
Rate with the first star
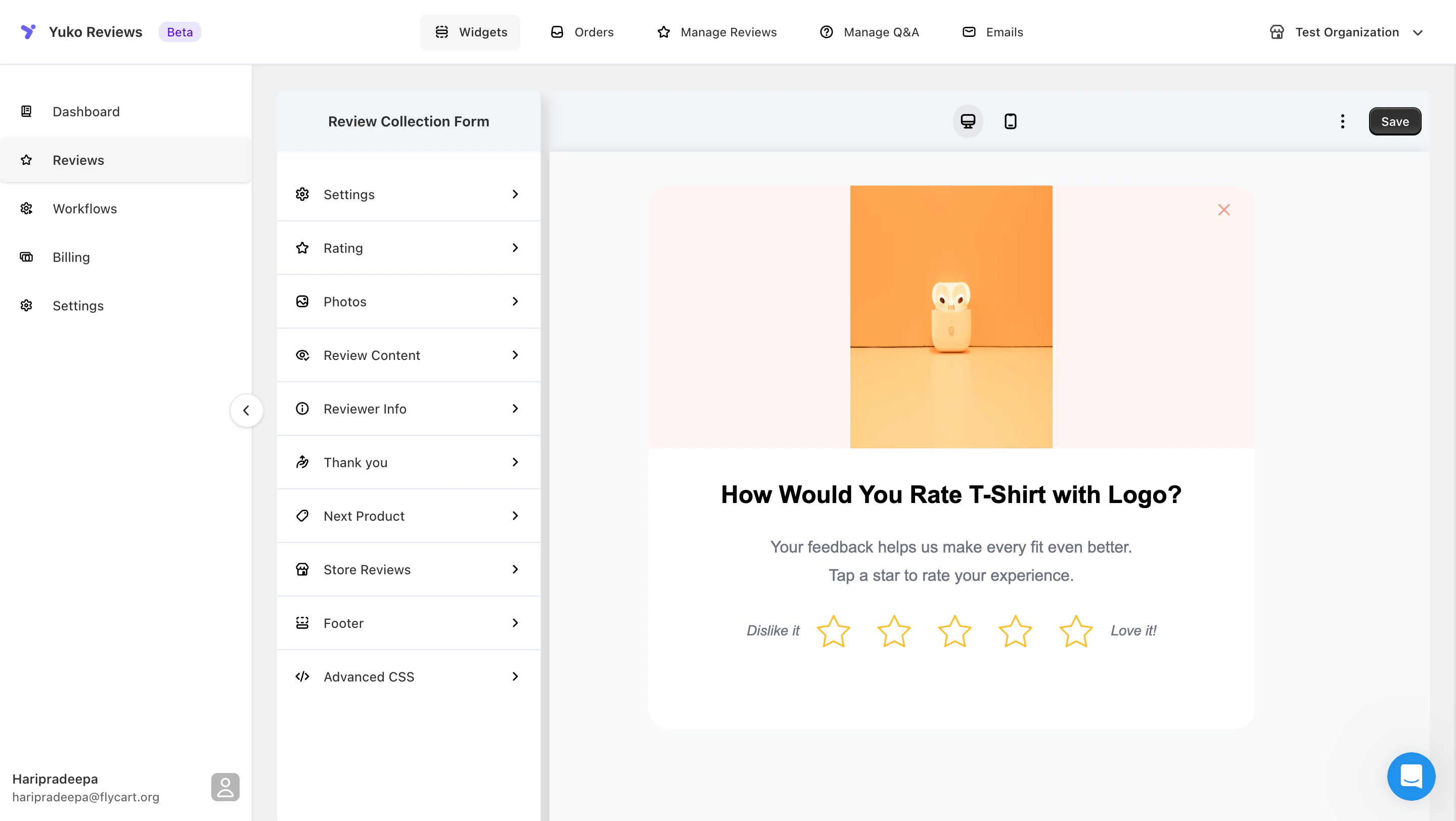(x=833, y=631)
